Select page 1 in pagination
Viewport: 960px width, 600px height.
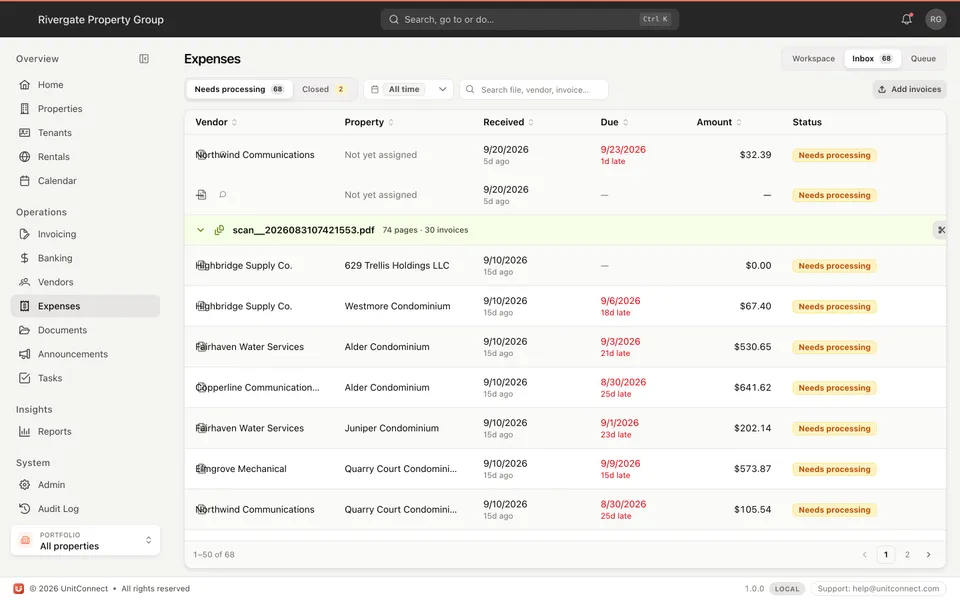pos(885,555)
